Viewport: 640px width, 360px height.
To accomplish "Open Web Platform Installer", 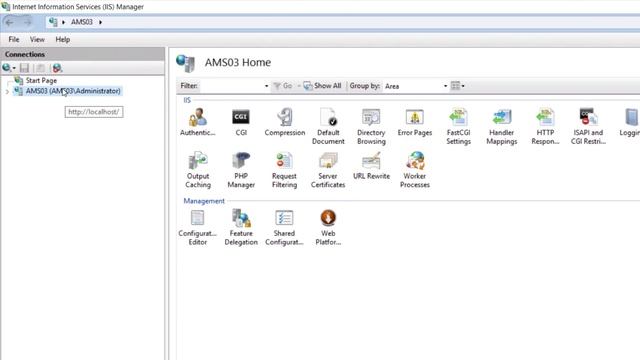I will [x=328, y=227].
